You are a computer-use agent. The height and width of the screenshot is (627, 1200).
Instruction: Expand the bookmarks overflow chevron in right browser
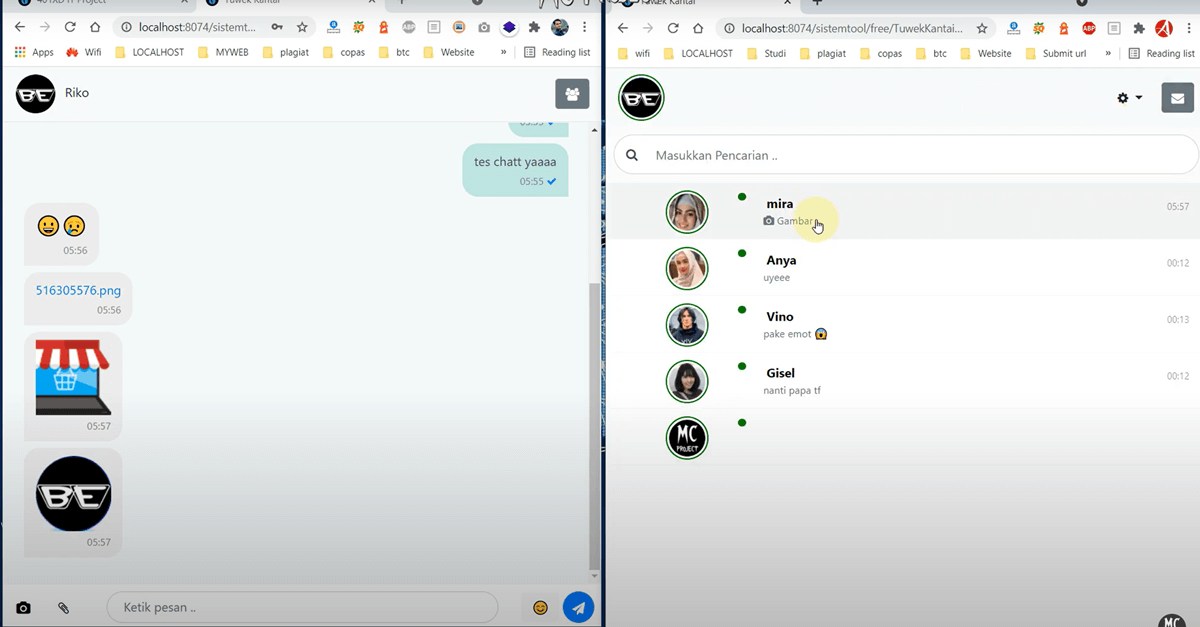coord(1108,53)
